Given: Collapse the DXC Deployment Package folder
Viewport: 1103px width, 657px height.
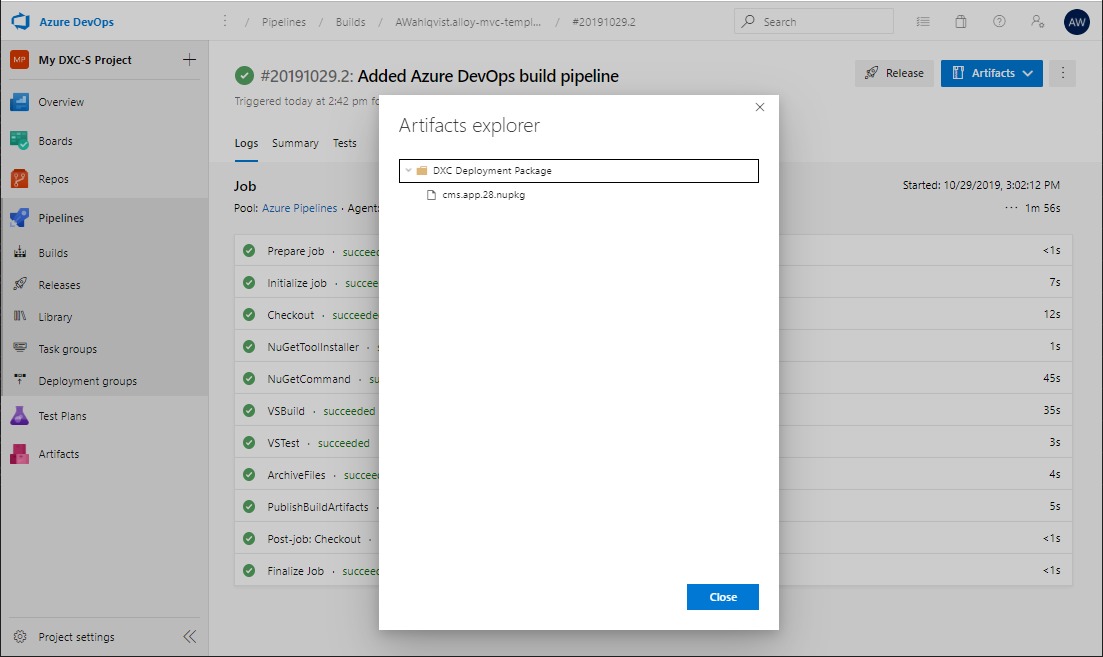Looking at the screenshot, I should (x=408, y=171).
